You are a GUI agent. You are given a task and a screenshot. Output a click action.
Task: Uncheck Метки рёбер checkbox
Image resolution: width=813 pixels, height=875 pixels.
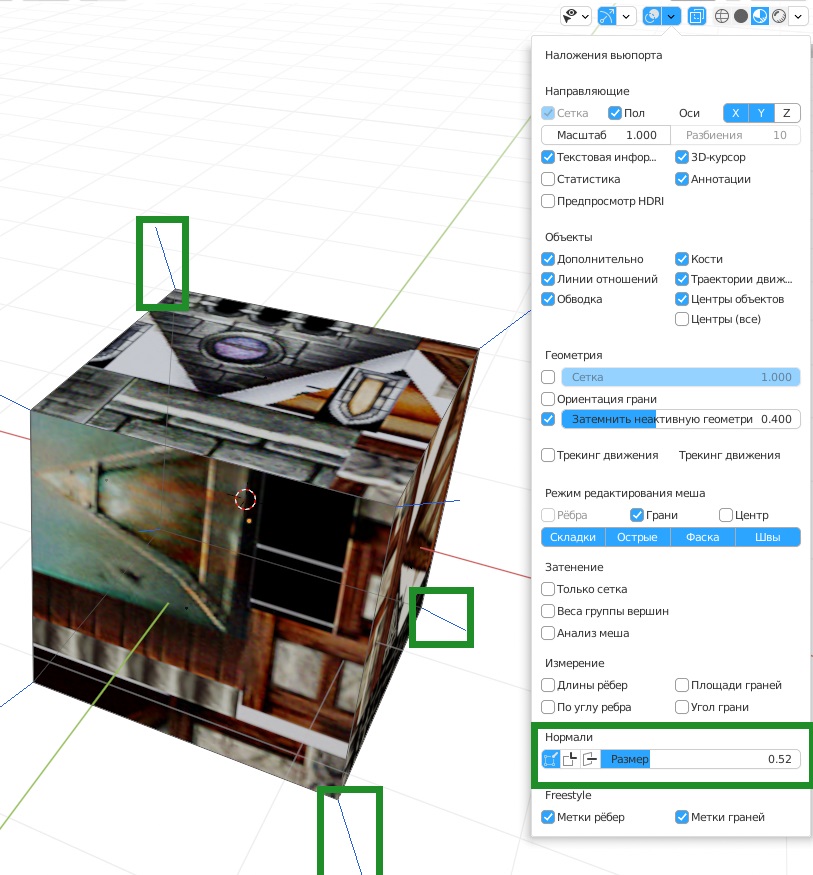(x=548, y=817)
